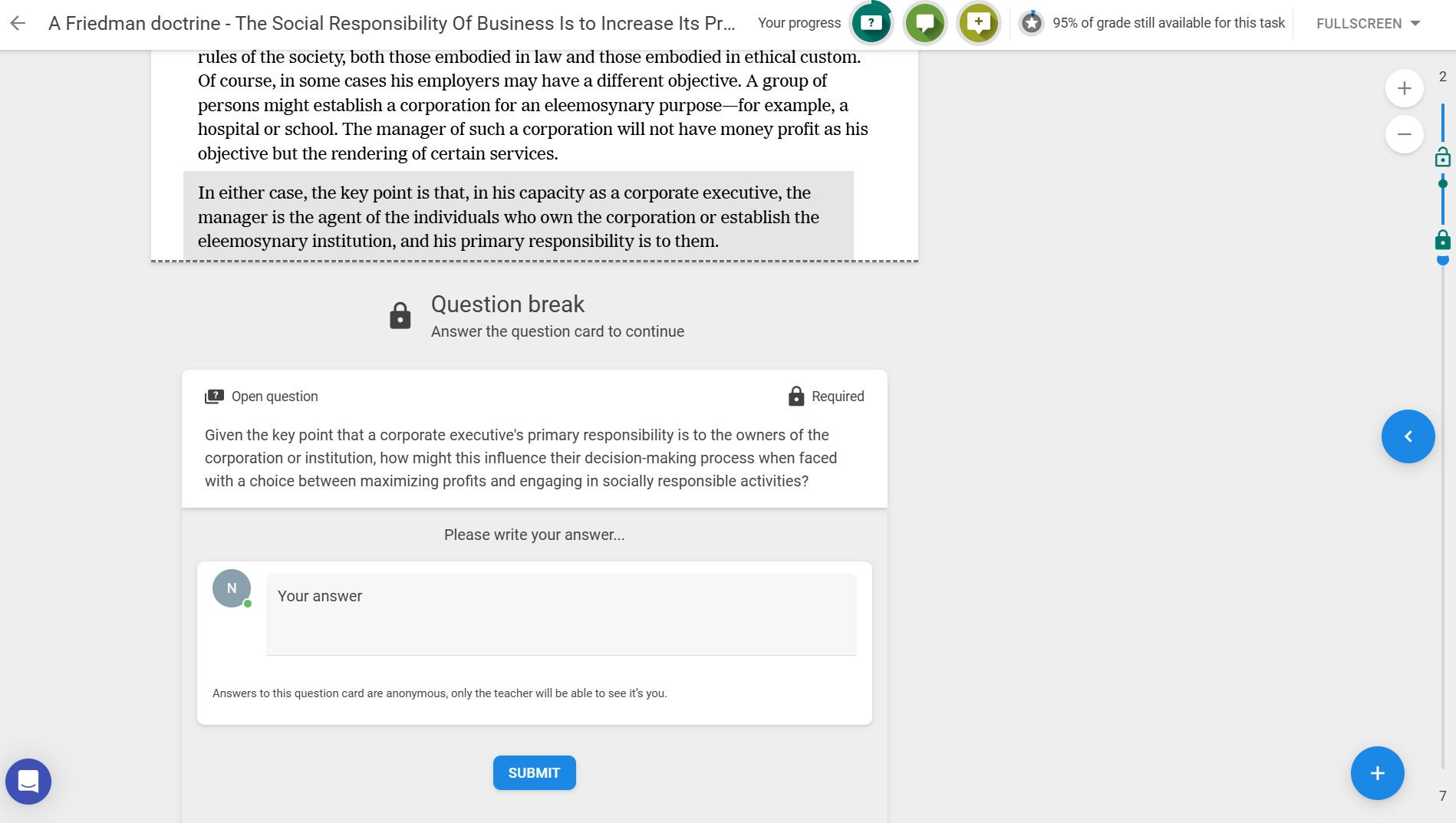Expand the side panel chevron button
This screenshot has height=823, width=1456.
(x=1408, y=436)
